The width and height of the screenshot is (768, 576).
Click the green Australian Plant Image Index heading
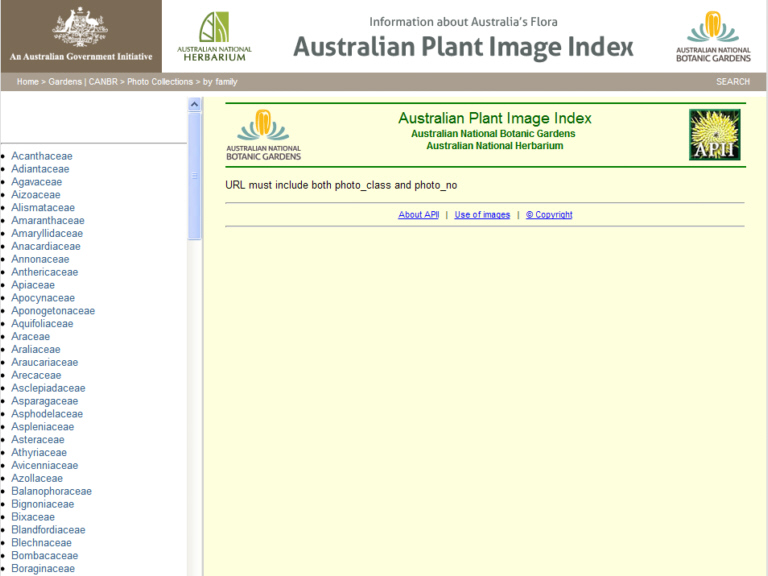pyautogui.click(x=495, y=118)
